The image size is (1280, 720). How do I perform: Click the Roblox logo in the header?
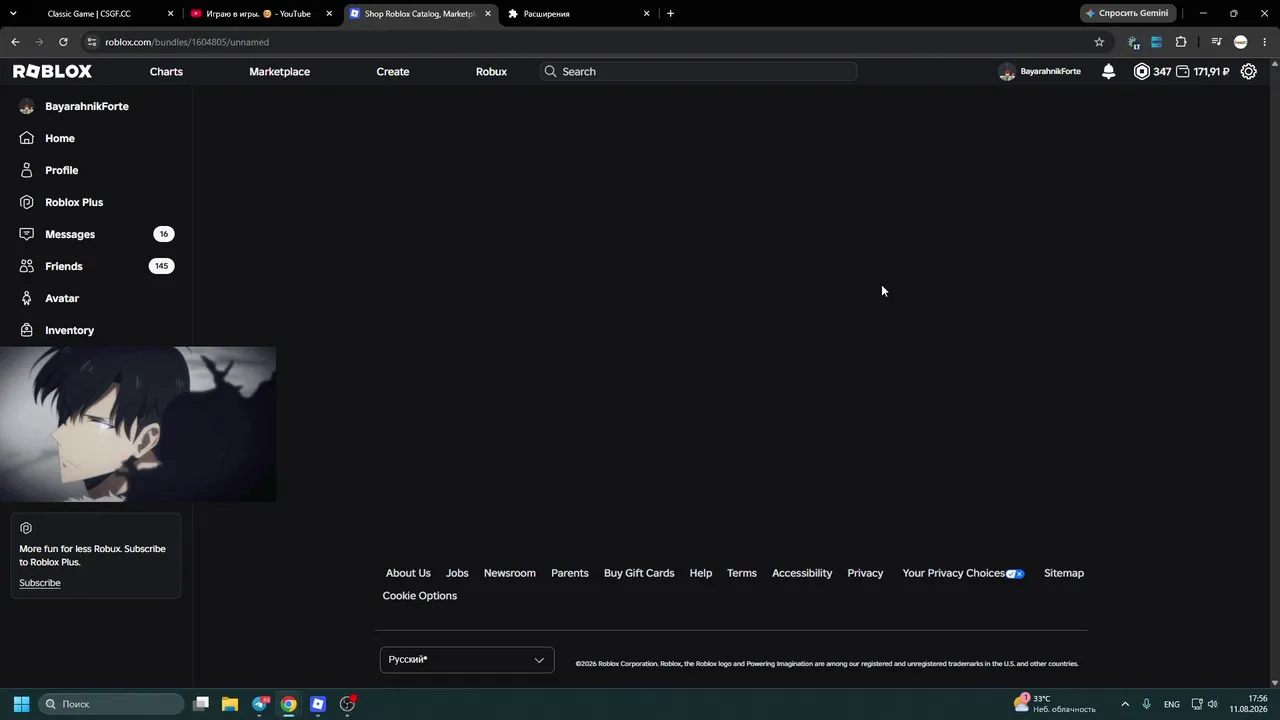click(x=52, y=71)
